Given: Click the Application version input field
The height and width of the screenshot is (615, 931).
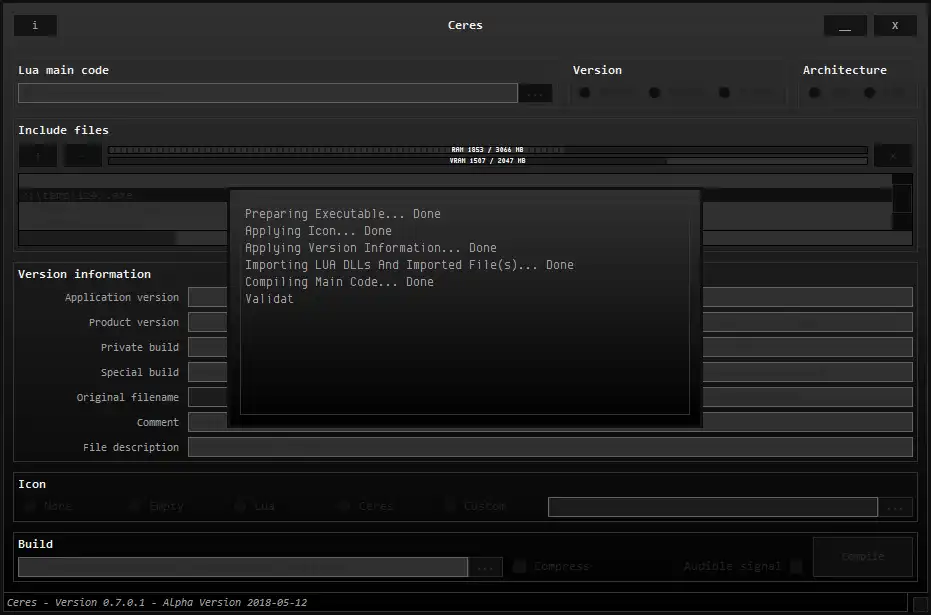Looking at the screenshot, I should coord(550,297).
